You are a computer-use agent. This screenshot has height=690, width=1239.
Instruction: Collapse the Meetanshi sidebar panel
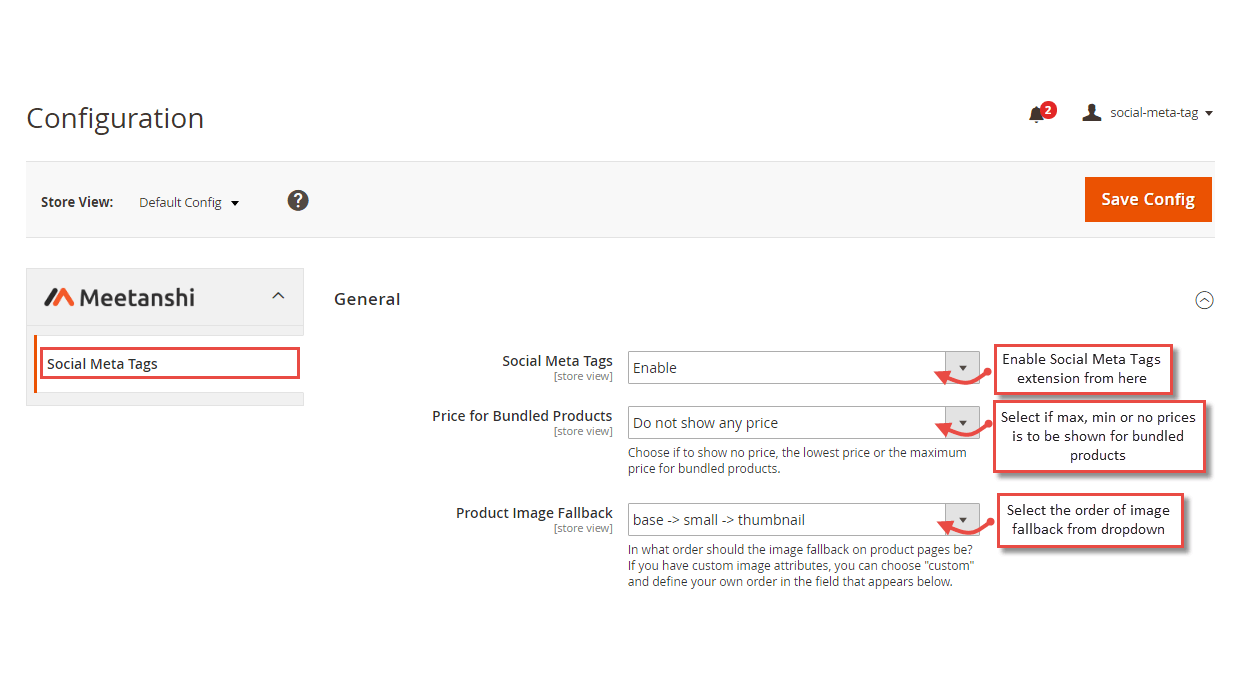(x=278, y=295)
